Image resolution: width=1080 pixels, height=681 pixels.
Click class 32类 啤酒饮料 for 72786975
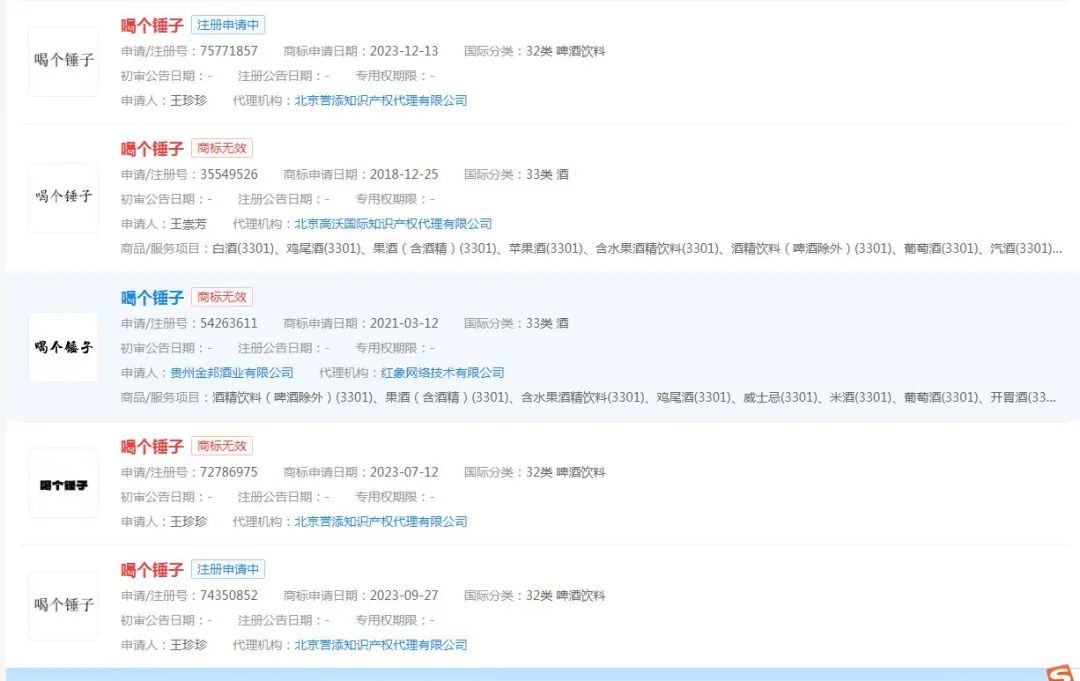point(565,472)
